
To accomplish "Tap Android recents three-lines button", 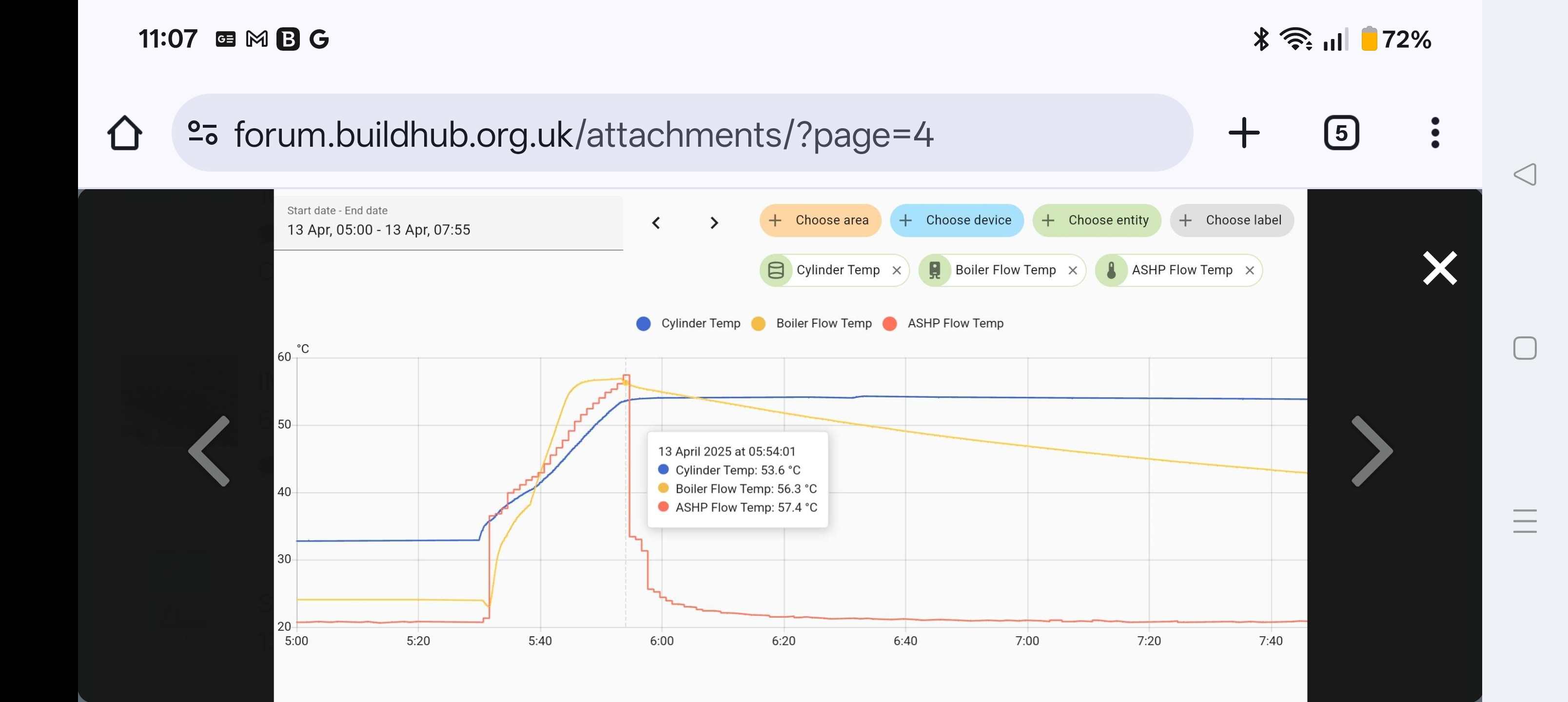I will [x=1525, y=521].
